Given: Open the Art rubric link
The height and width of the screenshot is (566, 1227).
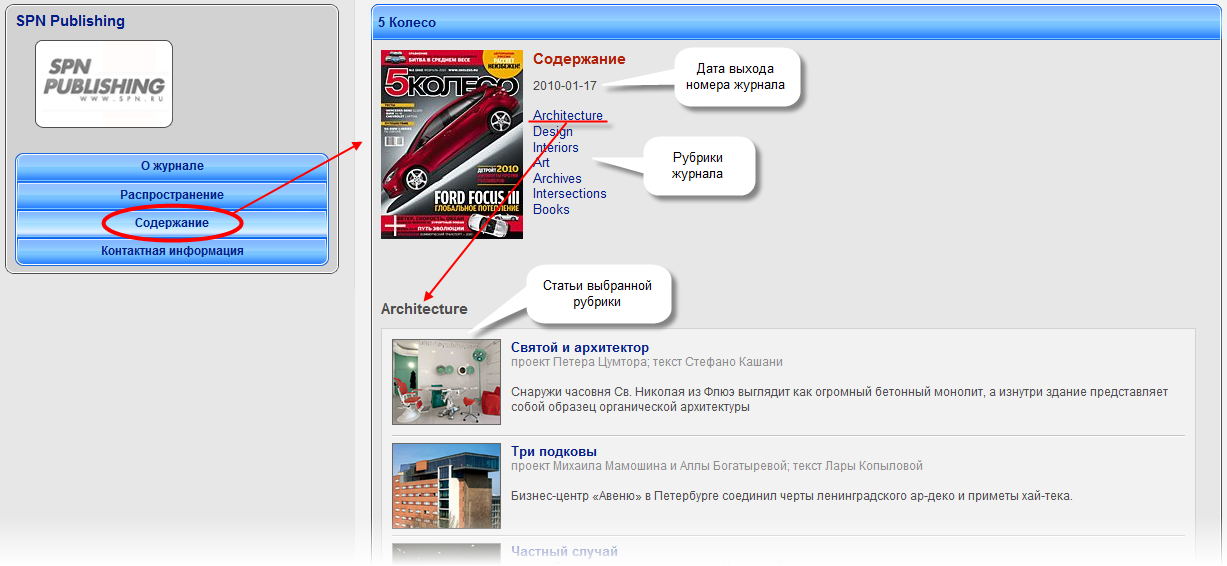Looking at the screenshot, I should point(541,162).
